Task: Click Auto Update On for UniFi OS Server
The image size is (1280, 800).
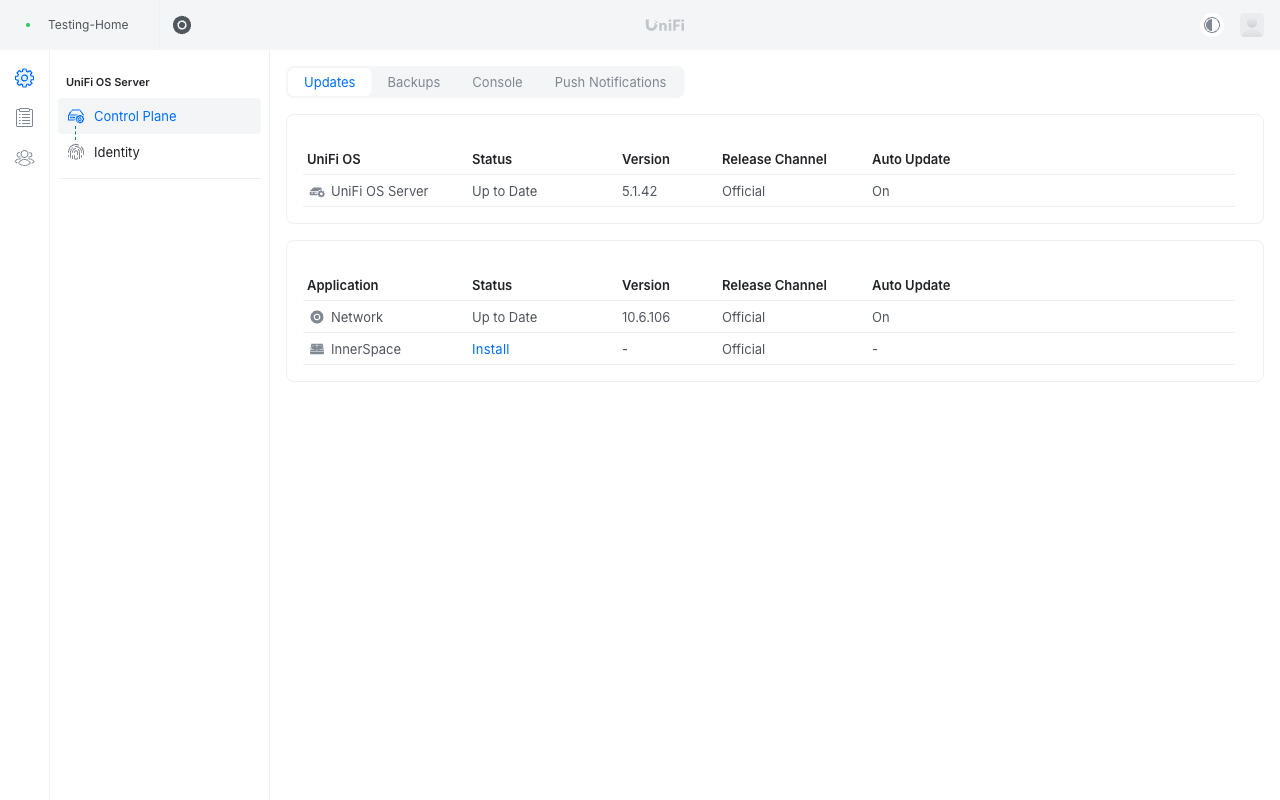Action: (x=881, y=191)
